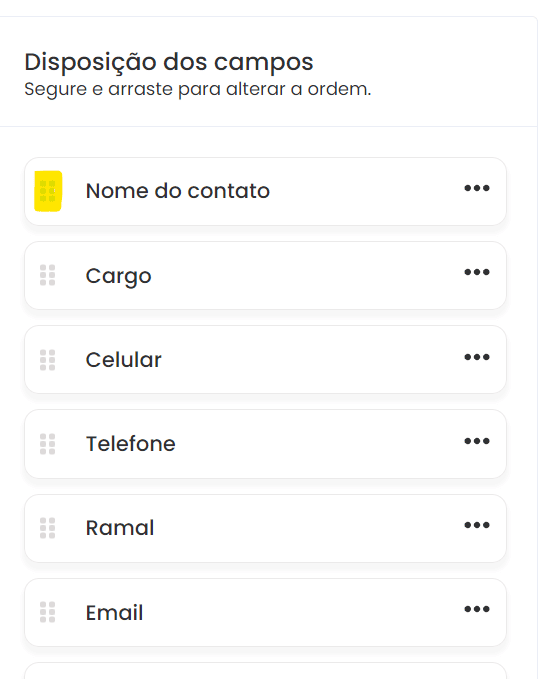Open the three-dot menu for Nome do contato
Viewport: 560px width, 679px height.
tap(477, 188)
